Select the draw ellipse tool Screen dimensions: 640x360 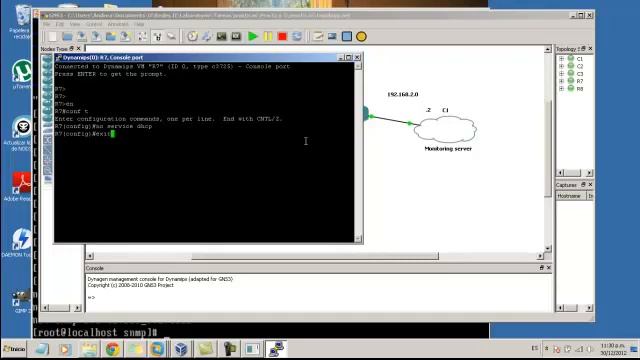pos(361,37)
